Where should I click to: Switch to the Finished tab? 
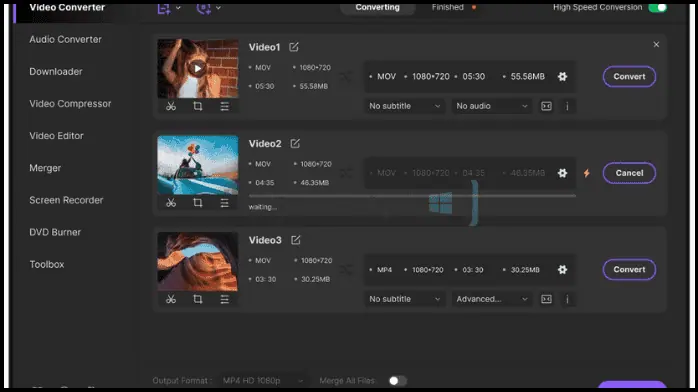[448, 8]
